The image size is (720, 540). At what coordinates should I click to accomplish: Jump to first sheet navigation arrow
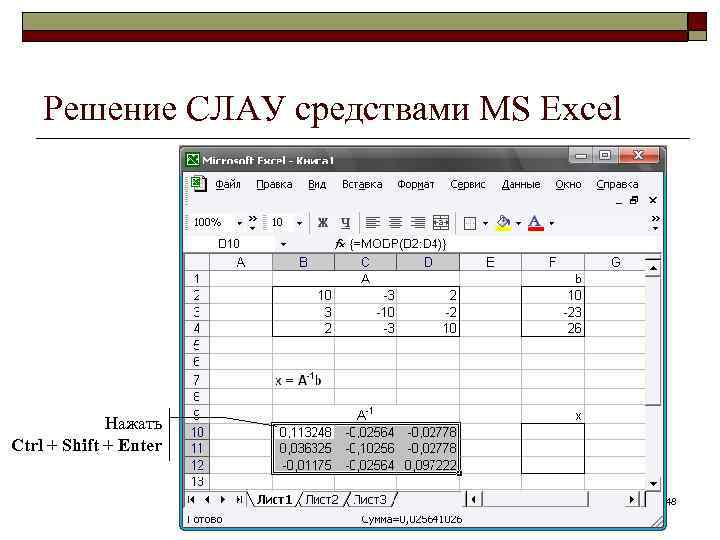[191, 500]
